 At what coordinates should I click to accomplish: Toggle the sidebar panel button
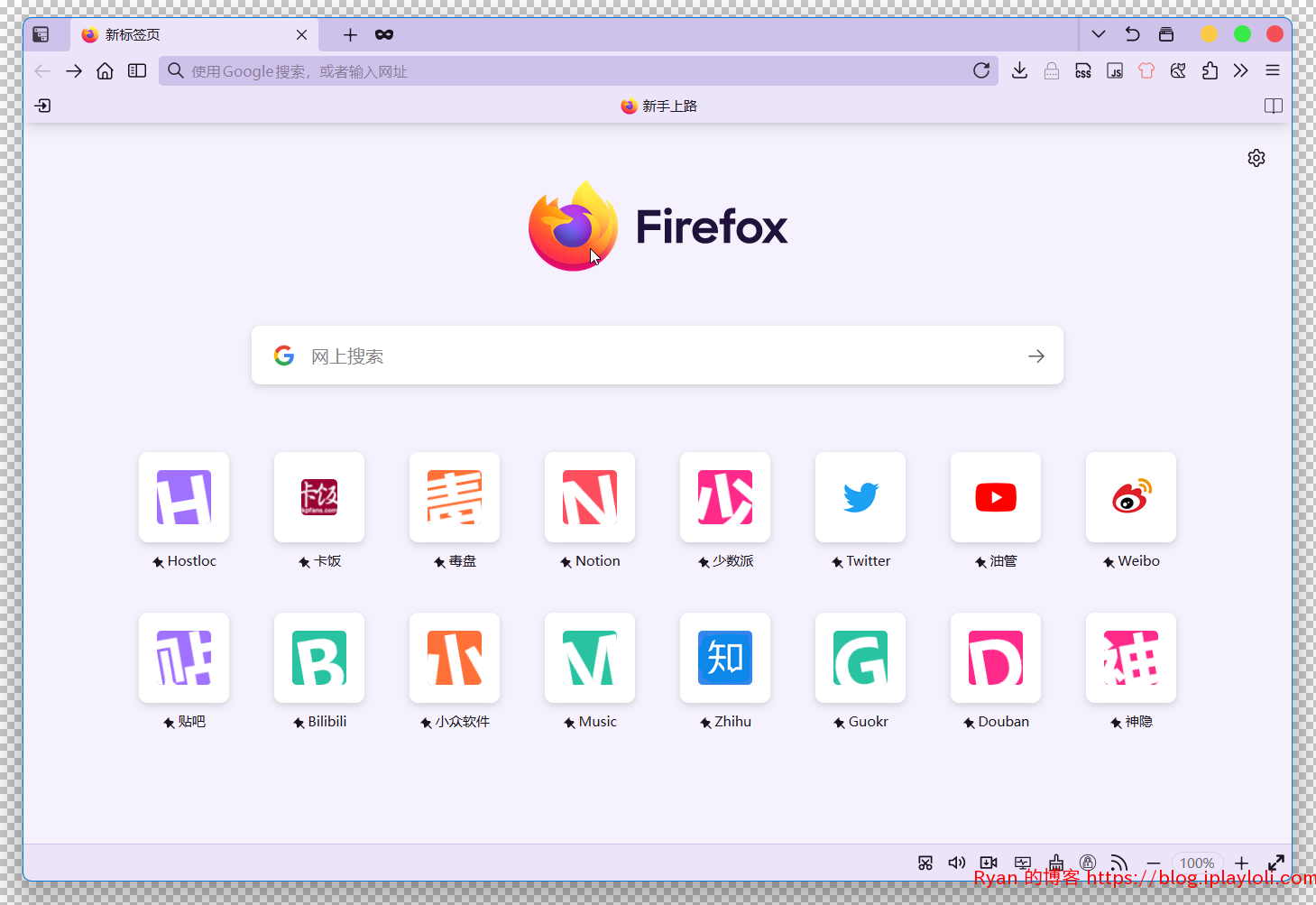pos(137,71)
